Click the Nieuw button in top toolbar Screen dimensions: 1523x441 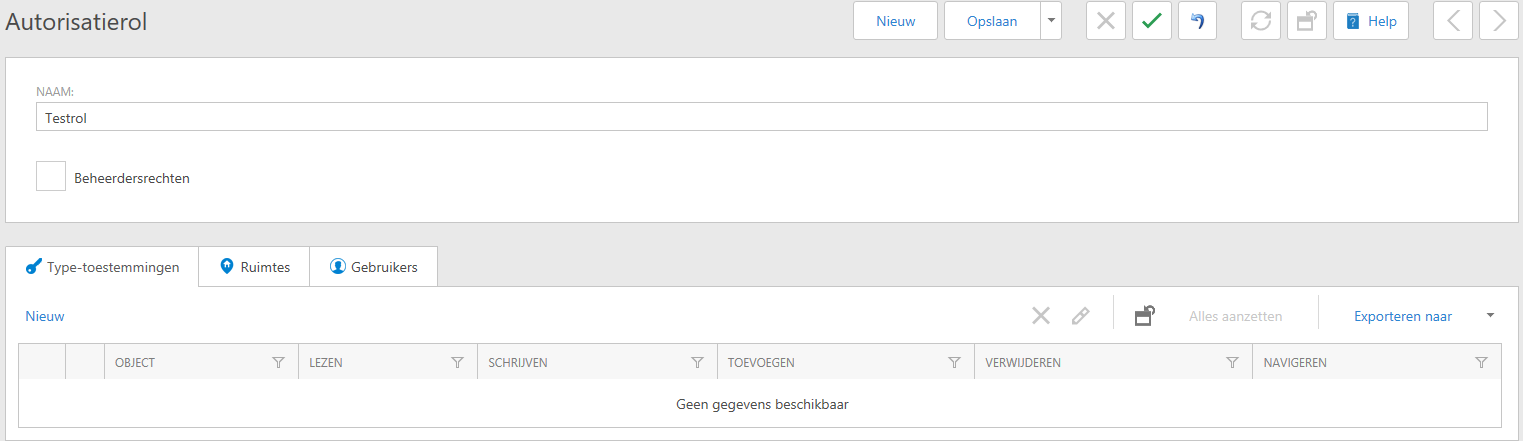click(895, 21)
